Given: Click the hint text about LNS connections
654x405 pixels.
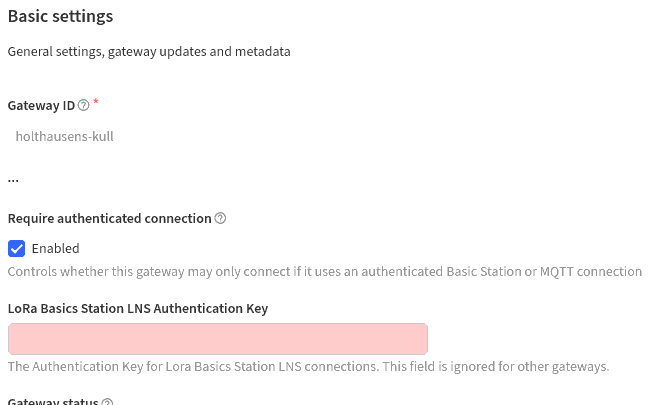Looking at the screenshot, I should tap(308, 367).
